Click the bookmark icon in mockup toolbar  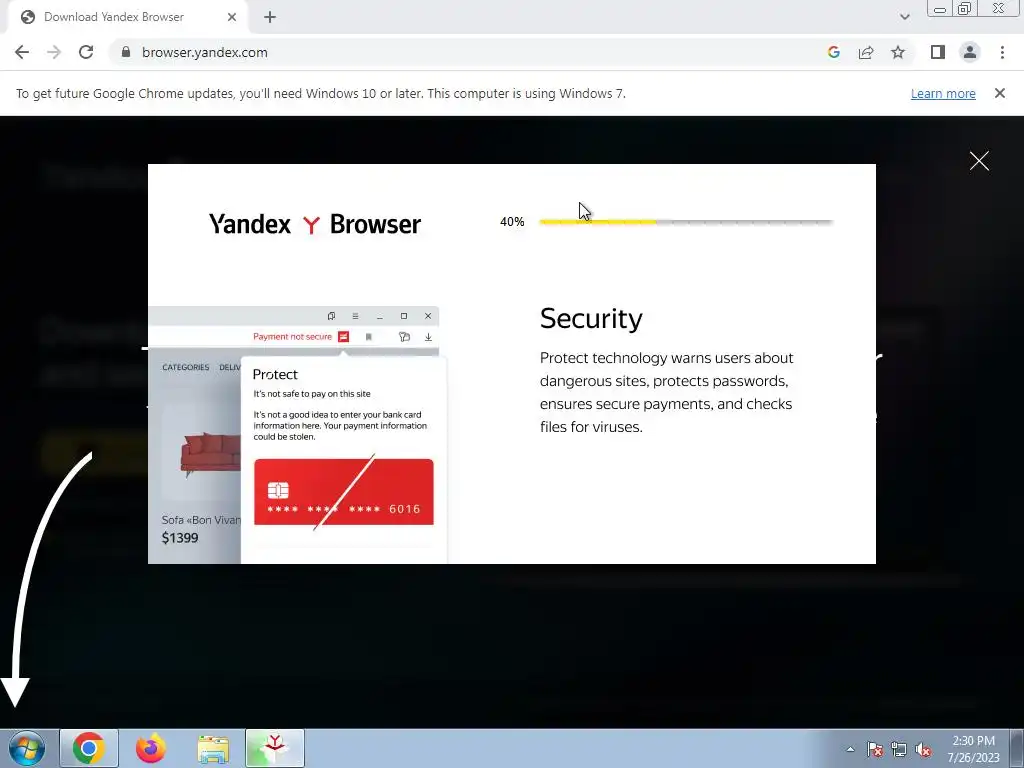pyautogui.click(x=368, y=337)
